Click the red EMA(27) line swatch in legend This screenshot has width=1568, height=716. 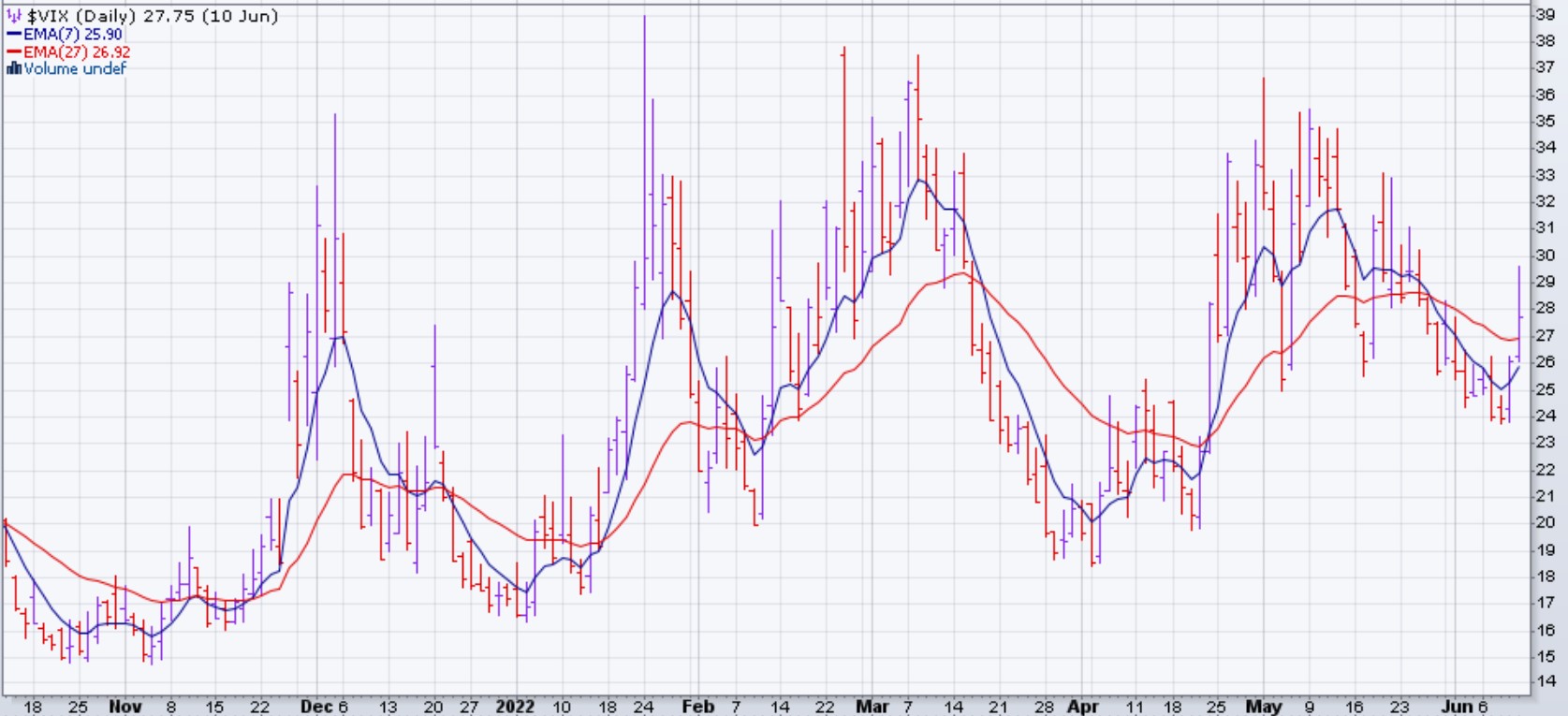14,52
